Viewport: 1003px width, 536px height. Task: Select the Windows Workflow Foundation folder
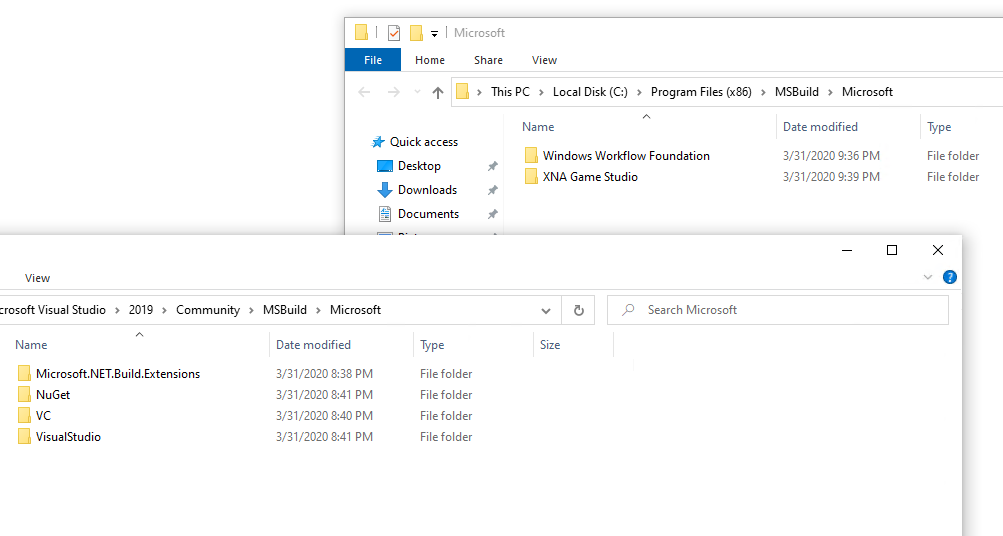pos(626,156)
